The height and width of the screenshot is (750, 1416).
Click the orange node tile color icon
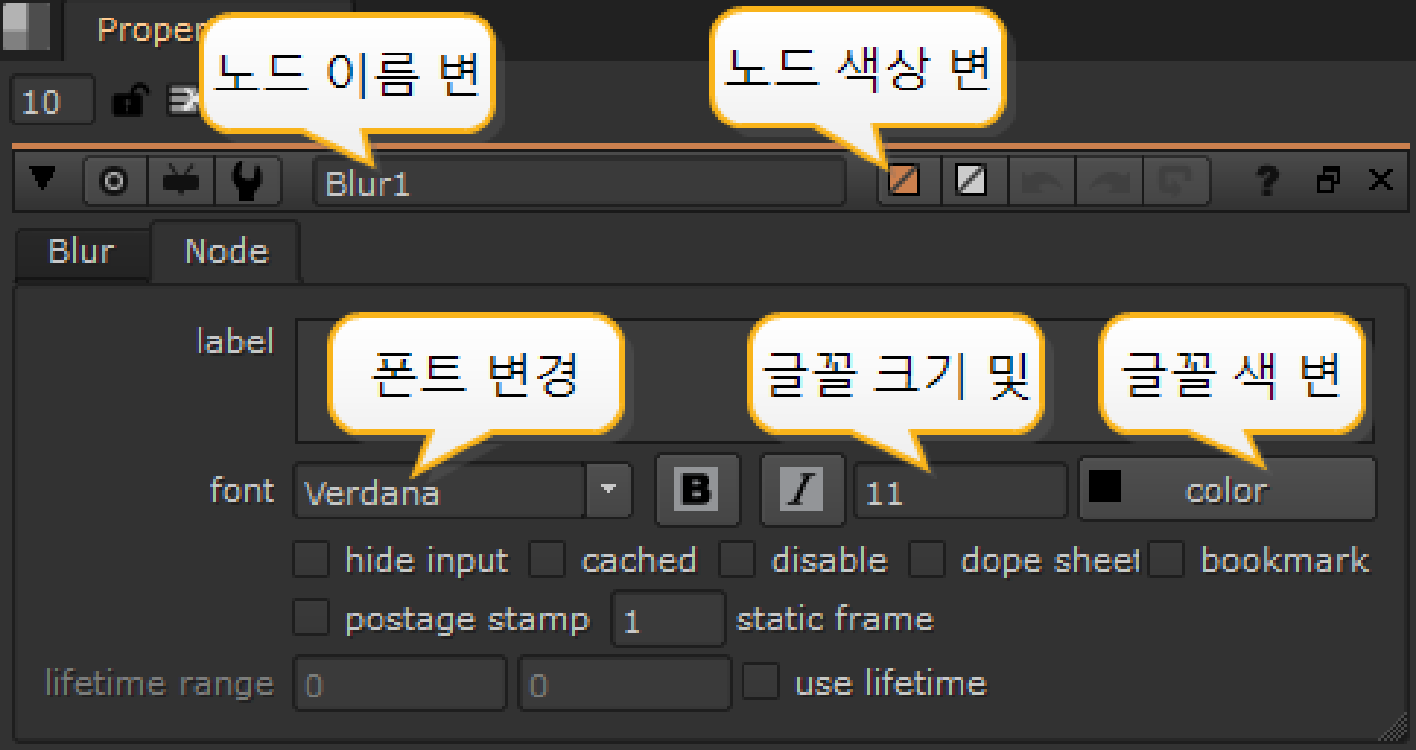904,182
